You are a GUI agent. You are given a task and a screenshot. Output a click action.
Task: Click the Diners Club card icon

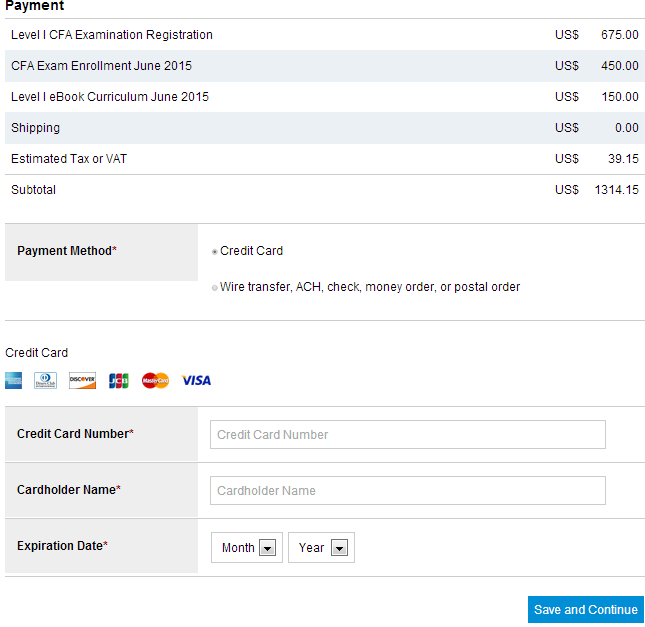pyautogui.click(x=46, y=380)
